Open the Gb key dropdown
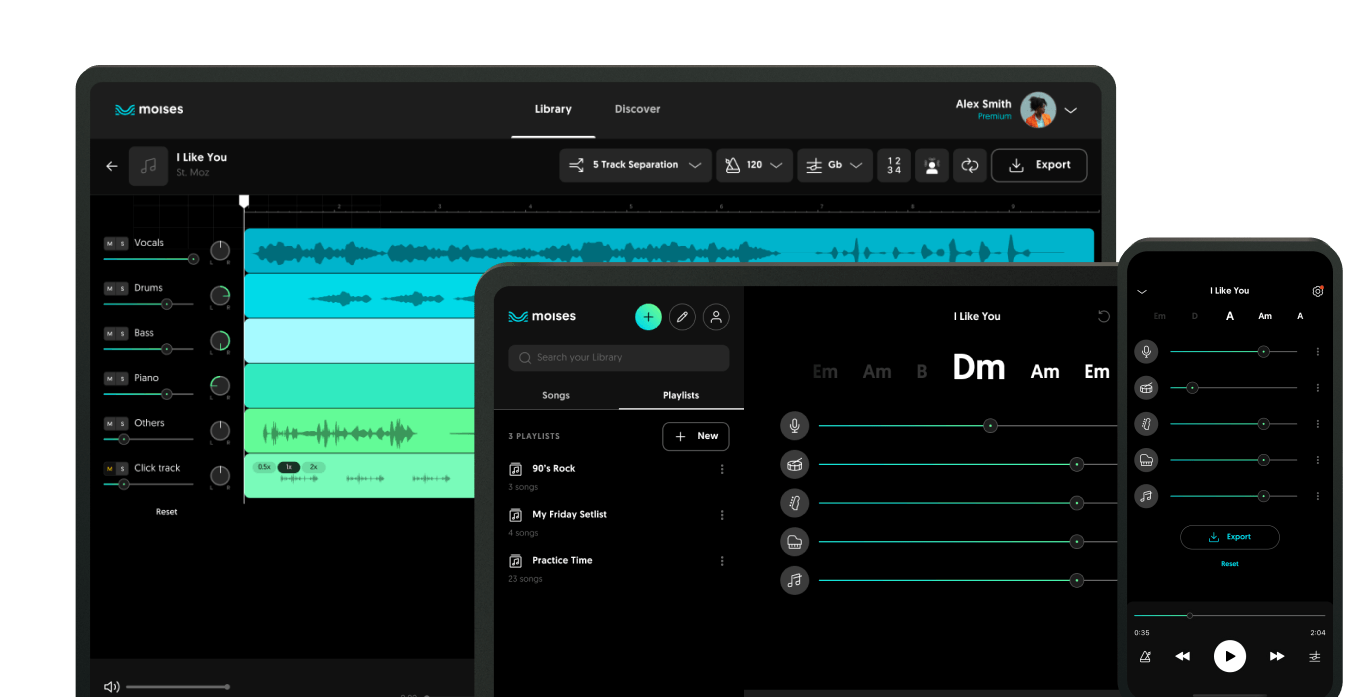Screen dimensions: 1358x697 click(835, 165)
